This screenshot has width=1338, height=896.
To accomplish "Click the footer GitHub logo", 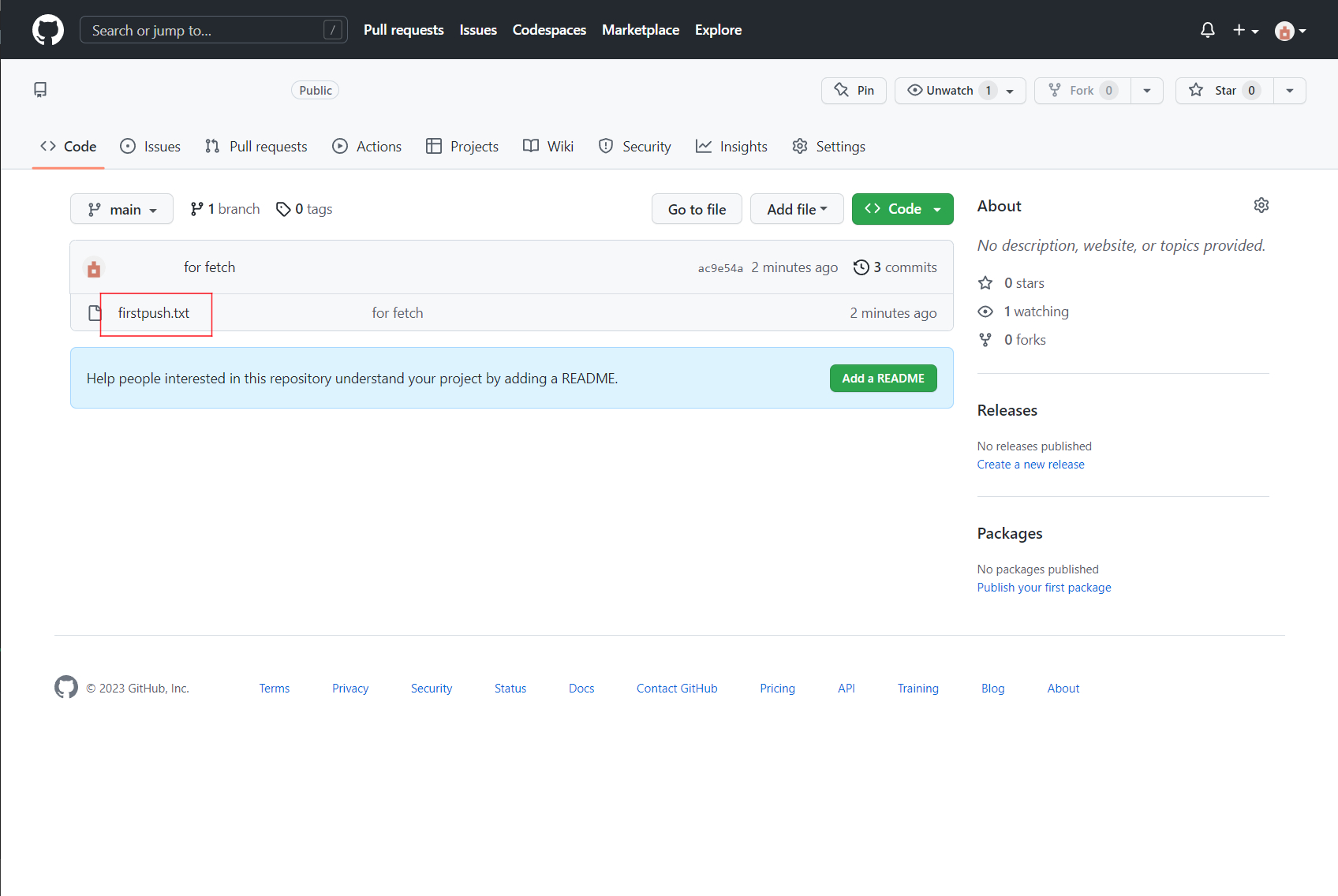I will pyautogui.click(x=66, y=687).
